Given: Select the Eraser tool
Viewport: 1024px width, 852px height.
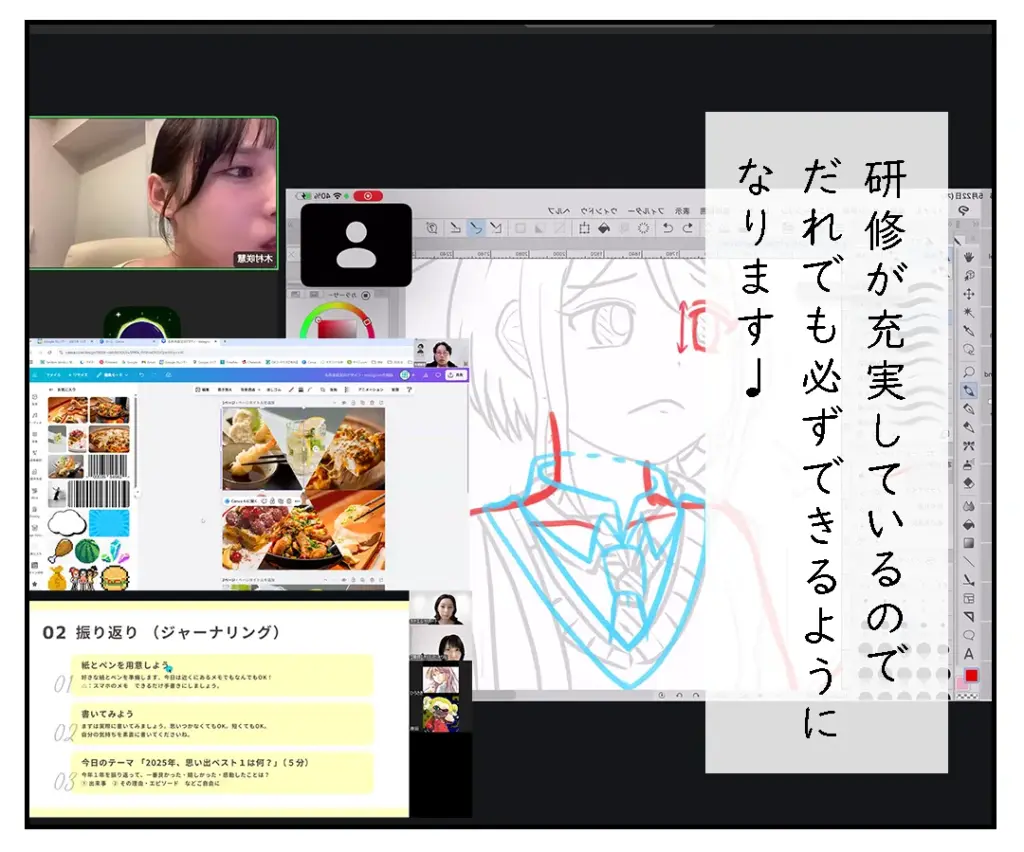Looking at the screenshot, I should [x=969, y=483].
